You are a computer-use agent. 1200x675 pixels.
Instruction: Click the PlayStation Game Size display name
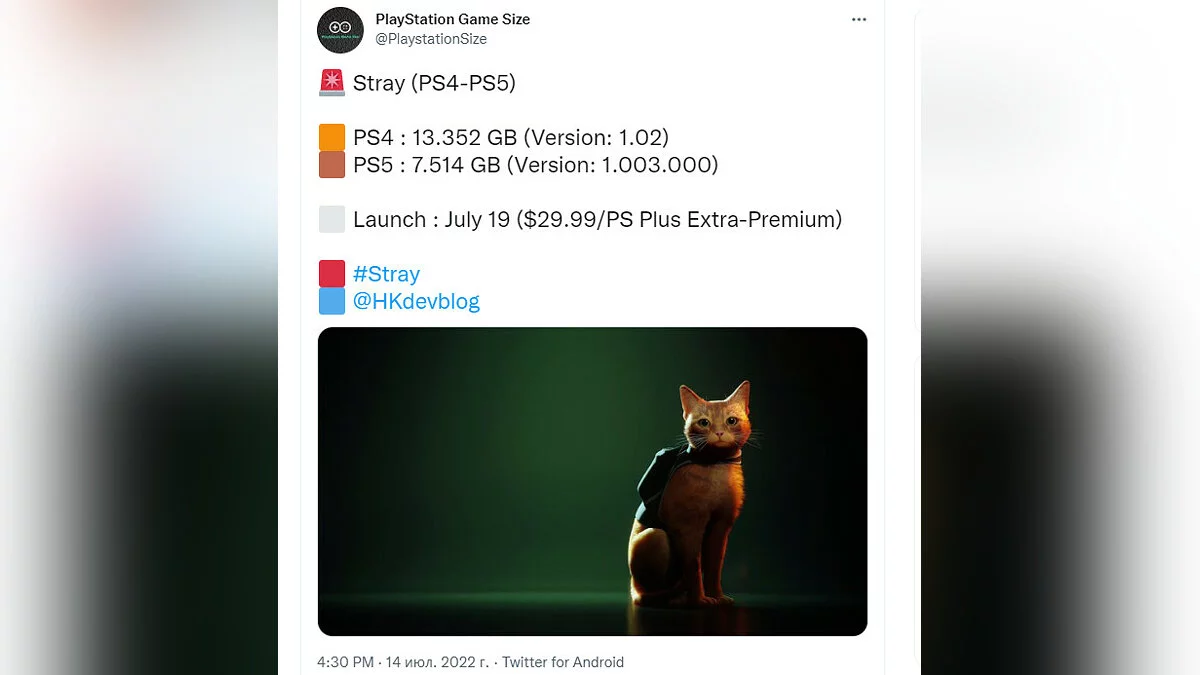[x=452, y=19]
